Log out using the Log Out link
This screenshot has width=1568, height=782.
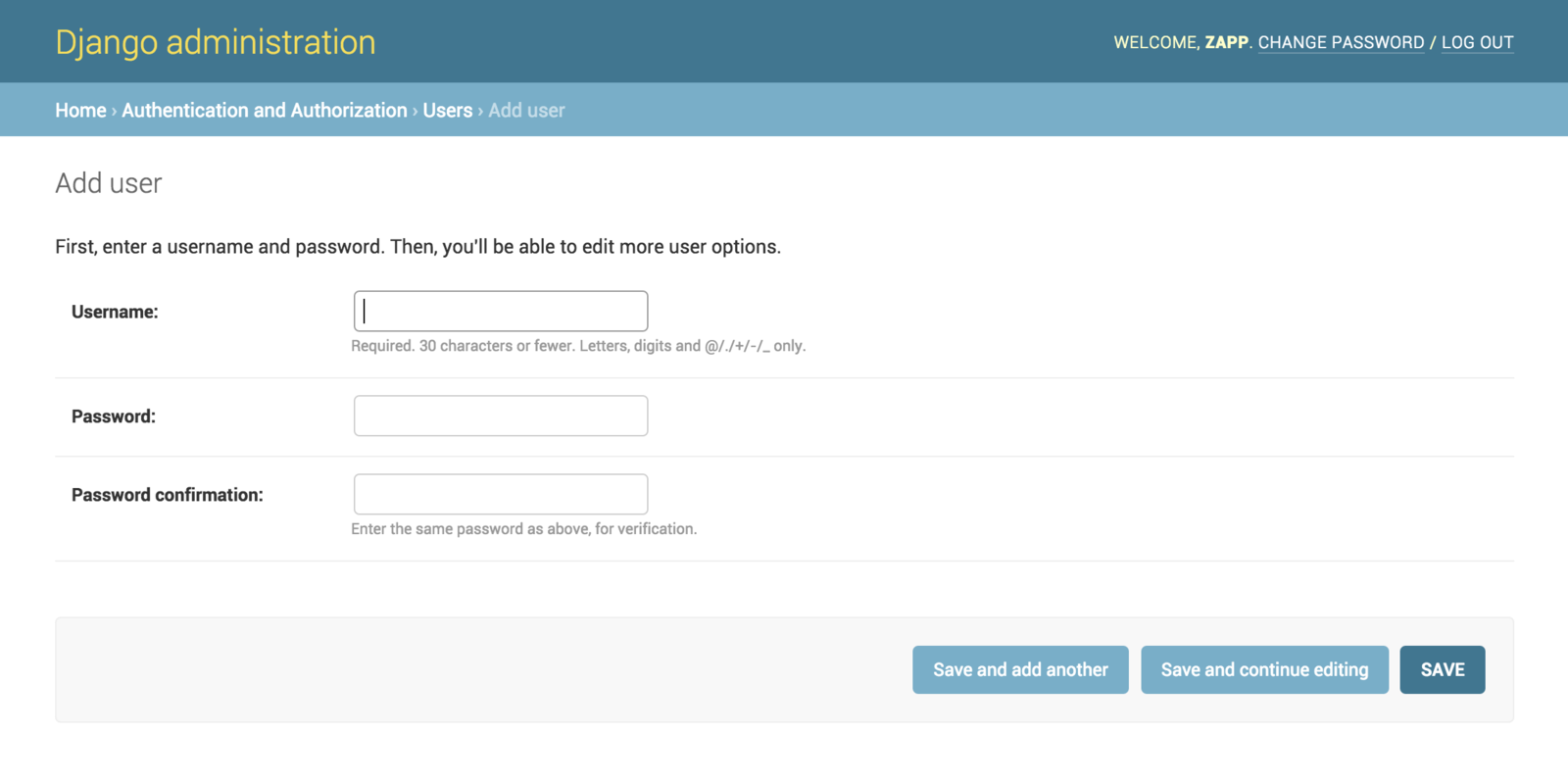[x=1477, y=42]
